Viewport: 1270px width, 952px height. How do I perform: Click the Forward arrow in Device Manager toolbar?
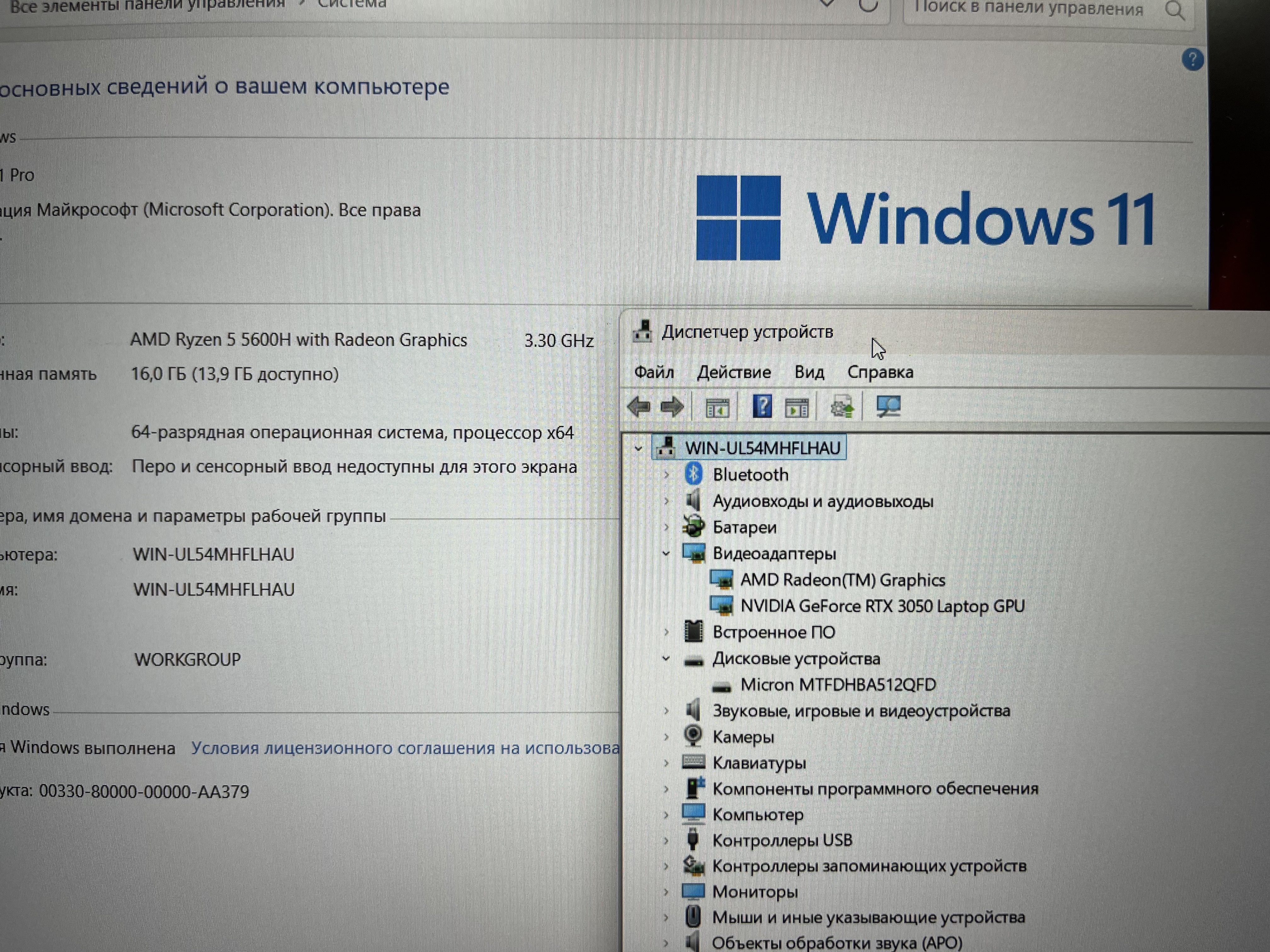tap(672, 407)
